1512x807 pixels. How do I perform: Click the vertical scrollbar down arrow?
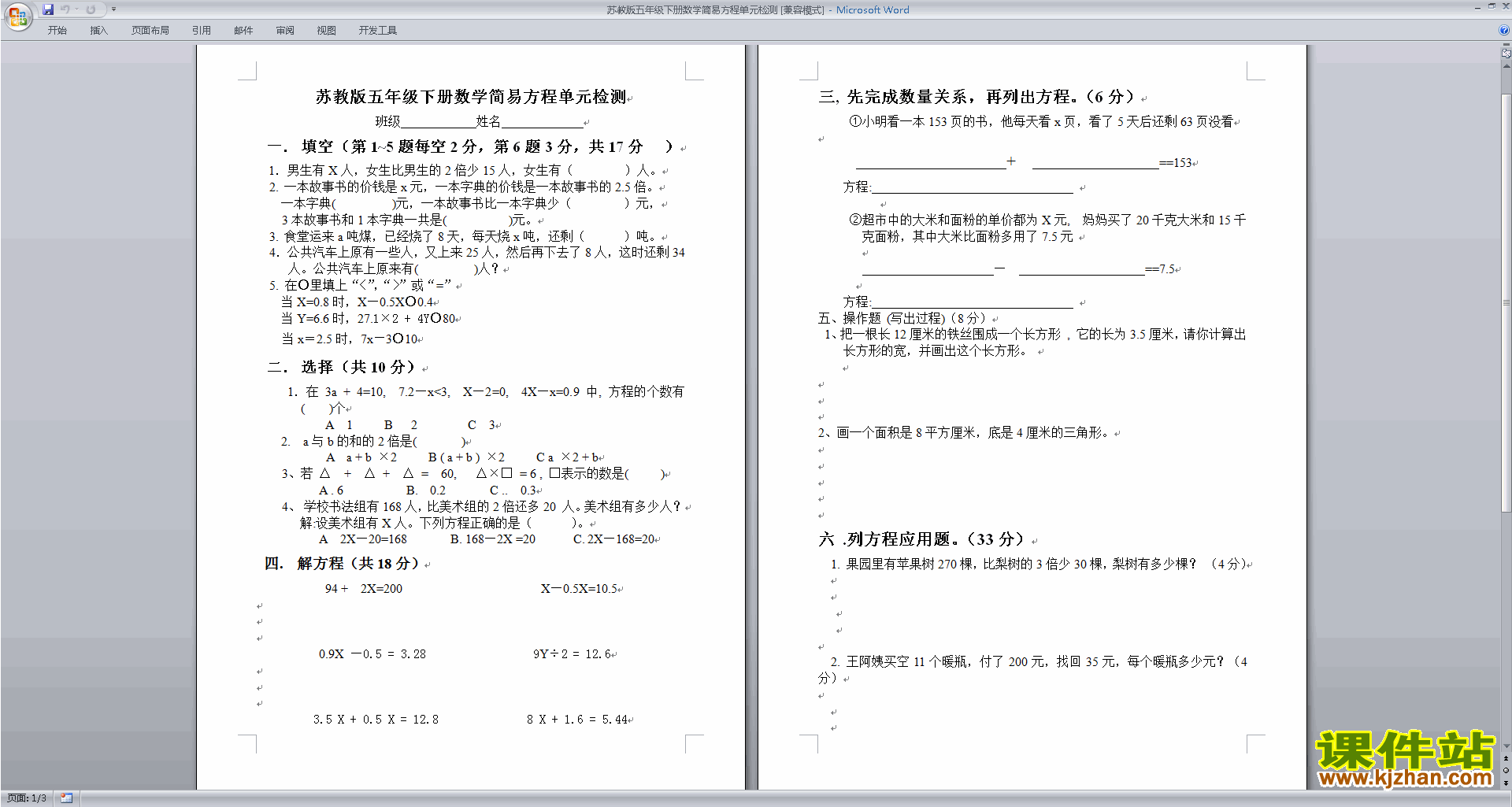point(1506,746)
